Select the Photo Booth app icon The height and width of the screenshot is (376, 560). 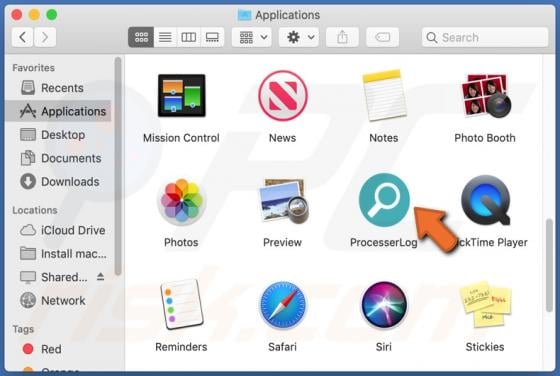point(485,95)
